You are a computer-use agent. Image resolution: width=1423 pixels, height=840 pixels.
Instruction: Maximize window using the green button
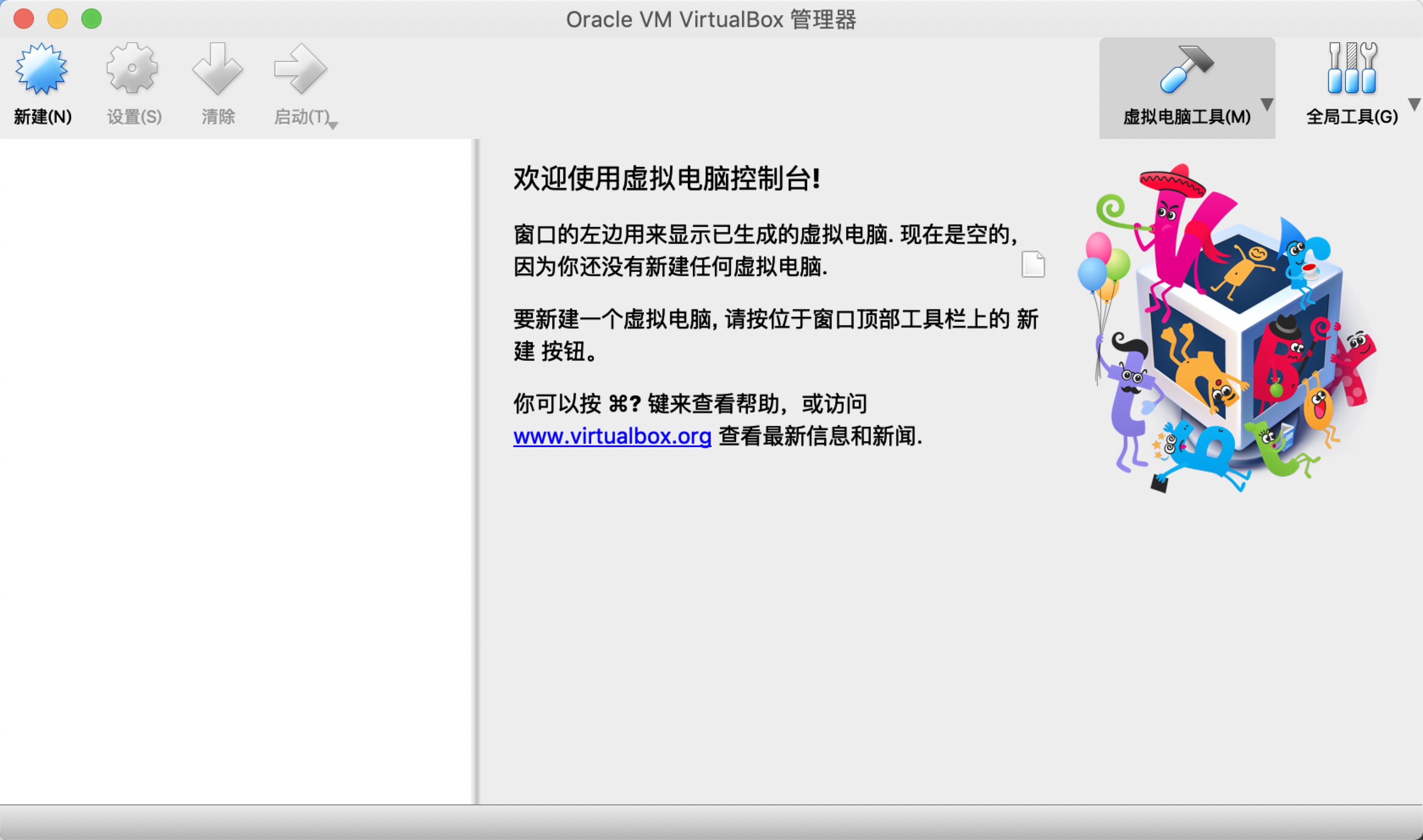pos(92,19)
